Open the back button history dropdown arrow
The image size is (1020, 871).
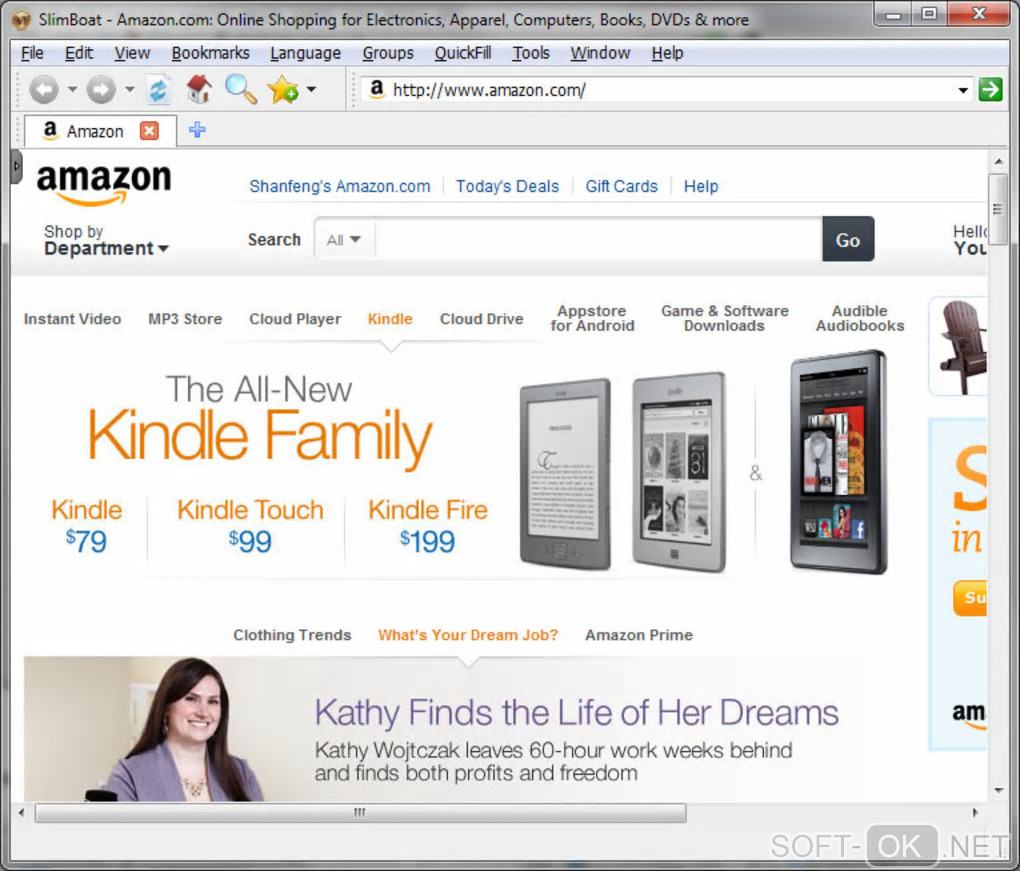point(72,89)
